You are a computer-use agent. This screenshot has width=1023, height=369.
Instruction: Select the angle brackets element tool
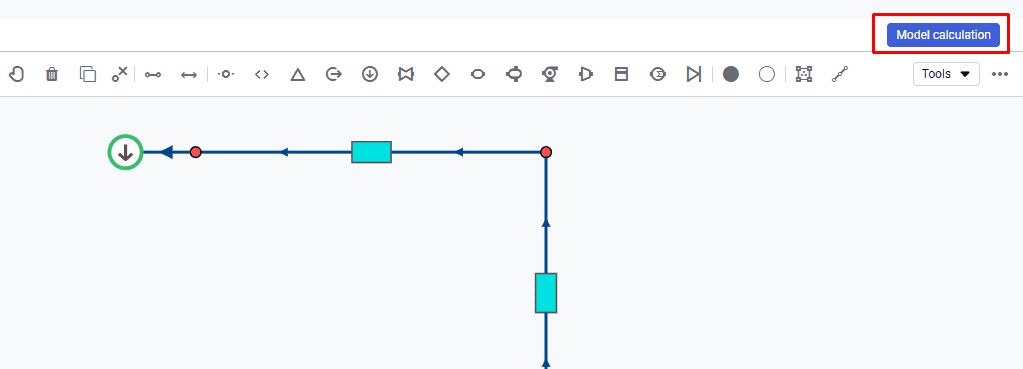pos(262,74)
